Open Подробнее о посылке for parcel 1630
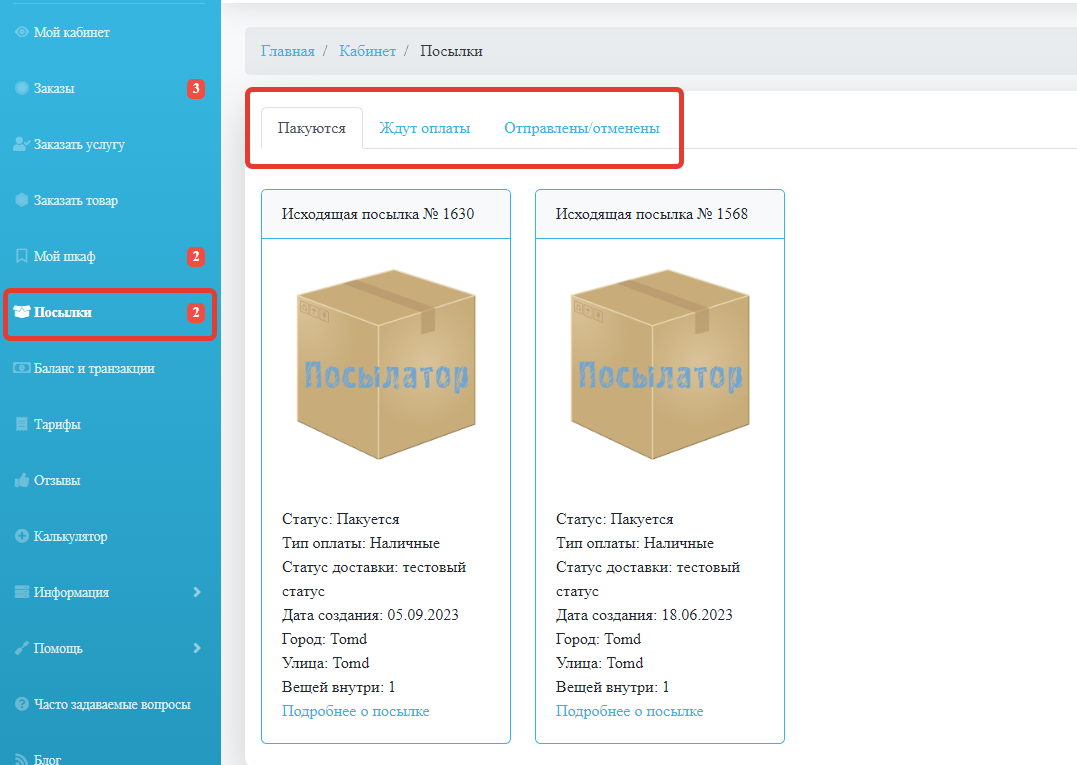Screen dimensions: 1077x765 click(355, 710)
